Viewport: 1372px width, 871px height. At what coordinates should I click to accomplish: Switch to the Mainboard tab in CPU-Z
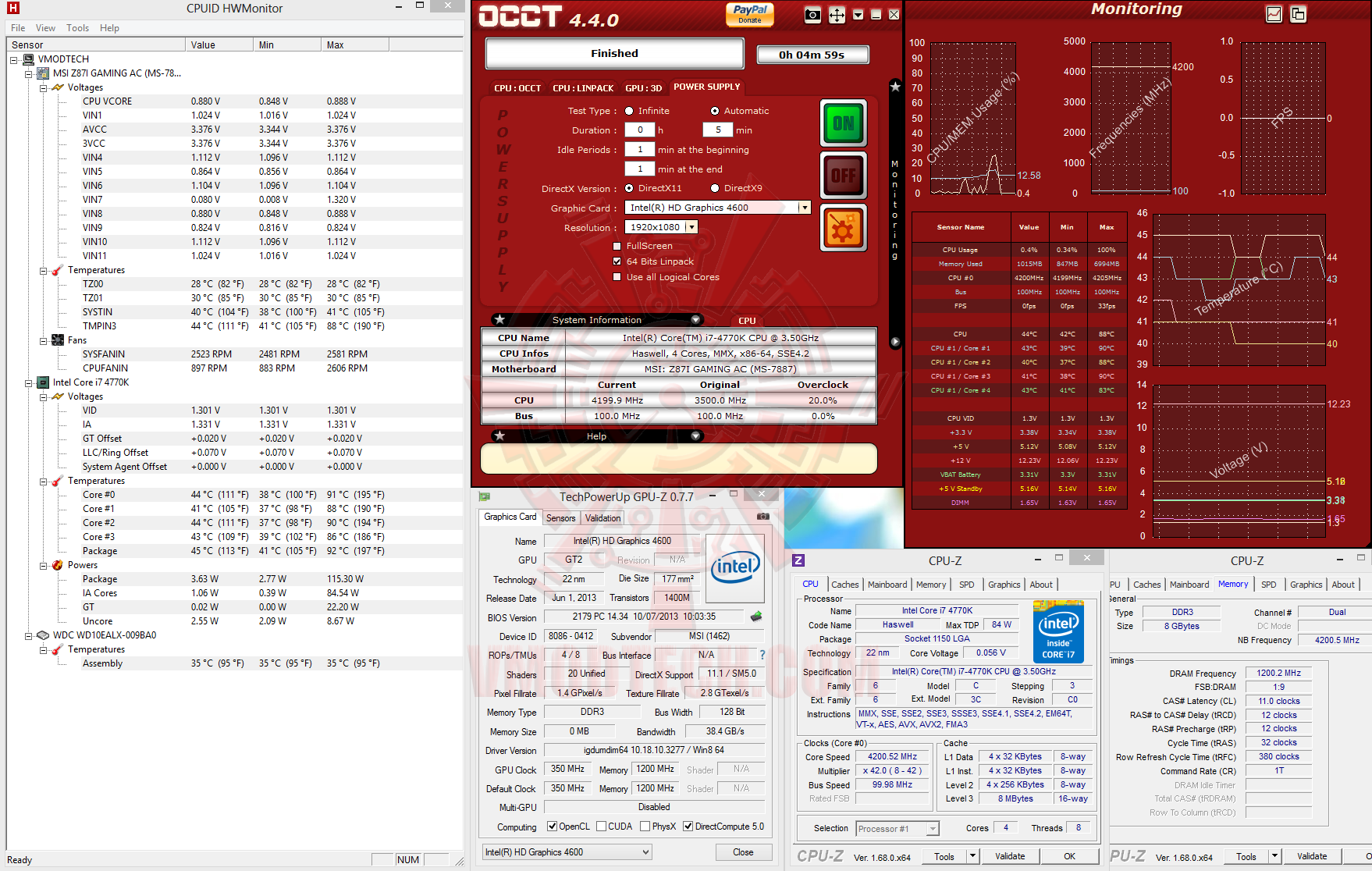click(887, 585)
